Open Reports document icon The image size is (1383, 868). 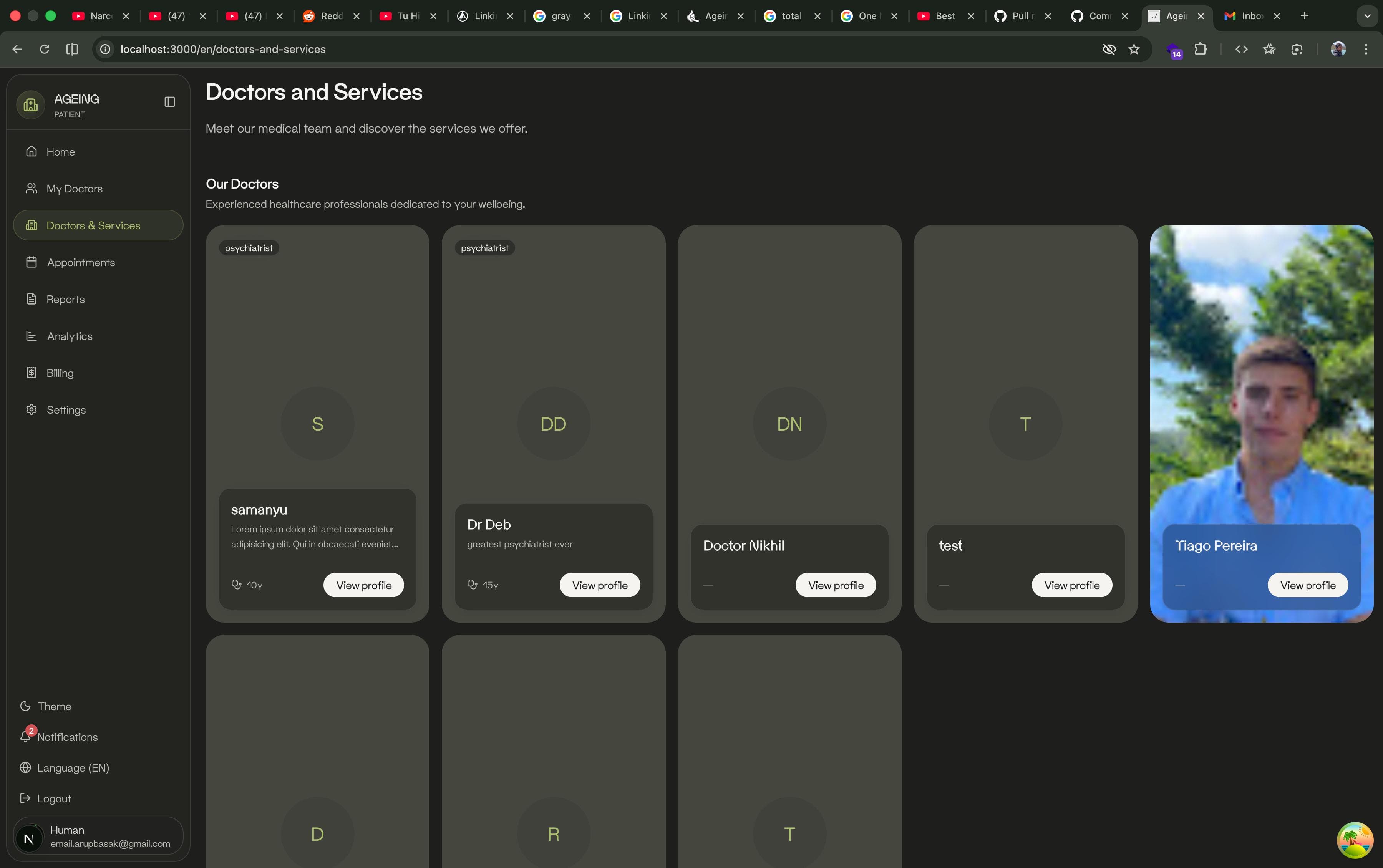tap(32, 299)
